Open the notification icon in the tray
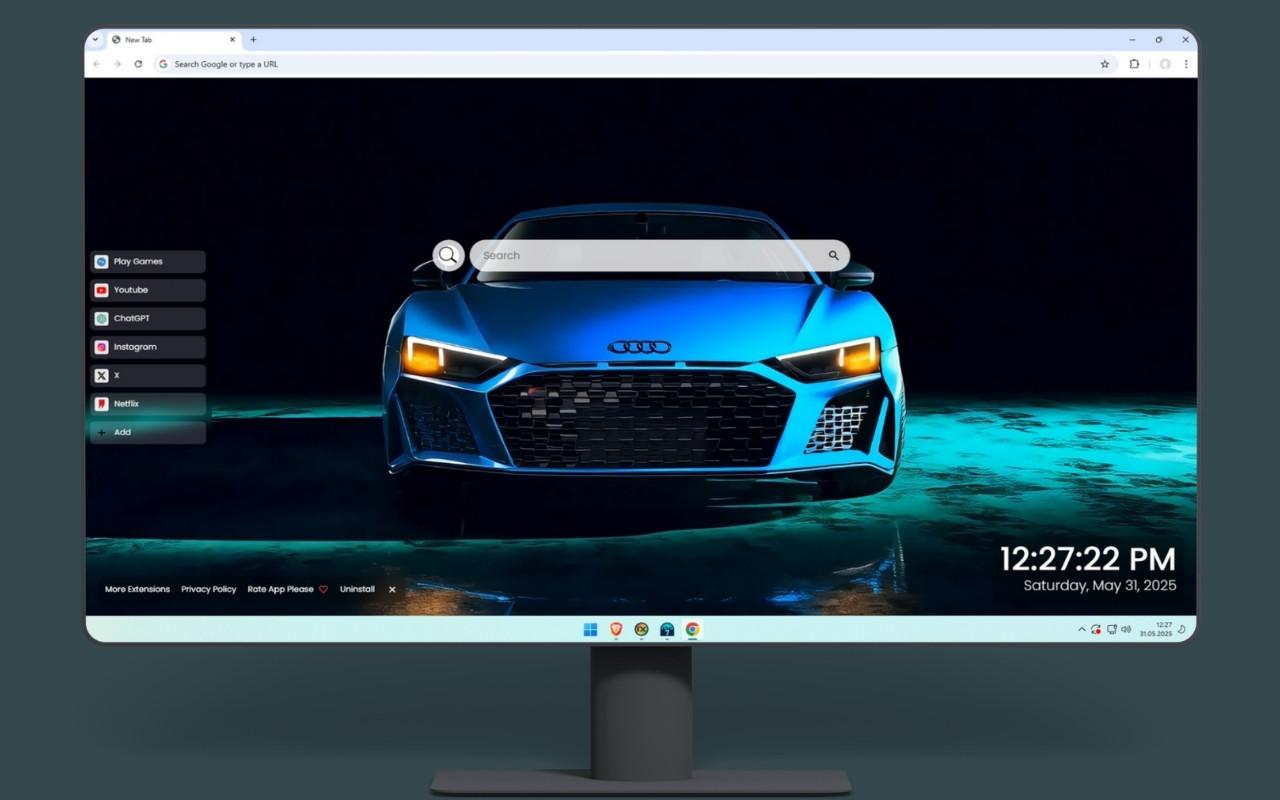1280x800 pixels. pyautogui.click(x=1182, y=630)
